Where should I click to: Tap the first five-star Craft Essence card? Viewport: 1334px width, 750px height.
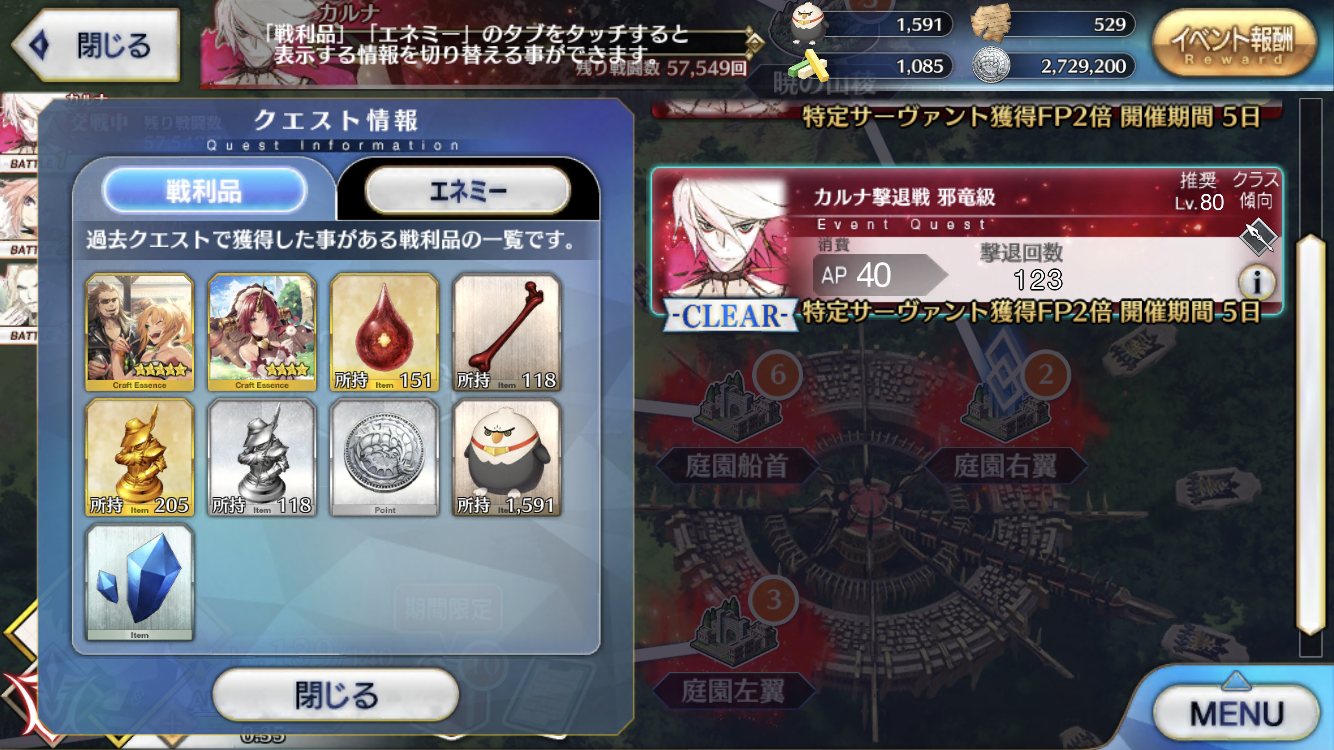(140, 332)
